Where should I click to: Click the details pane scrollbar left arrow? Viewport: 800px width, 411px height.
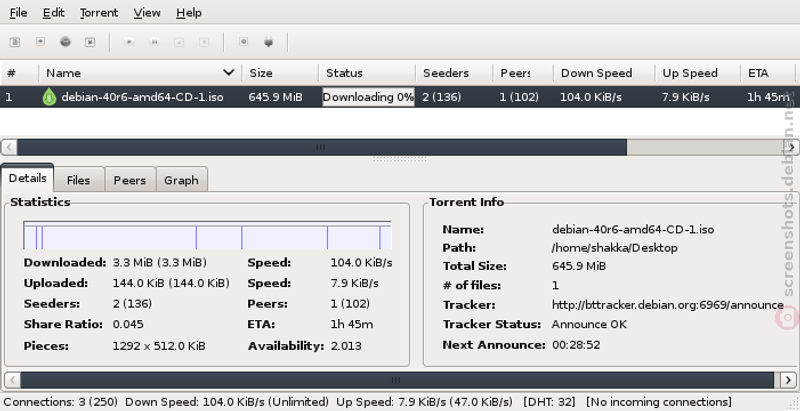(x=12, y=380)
